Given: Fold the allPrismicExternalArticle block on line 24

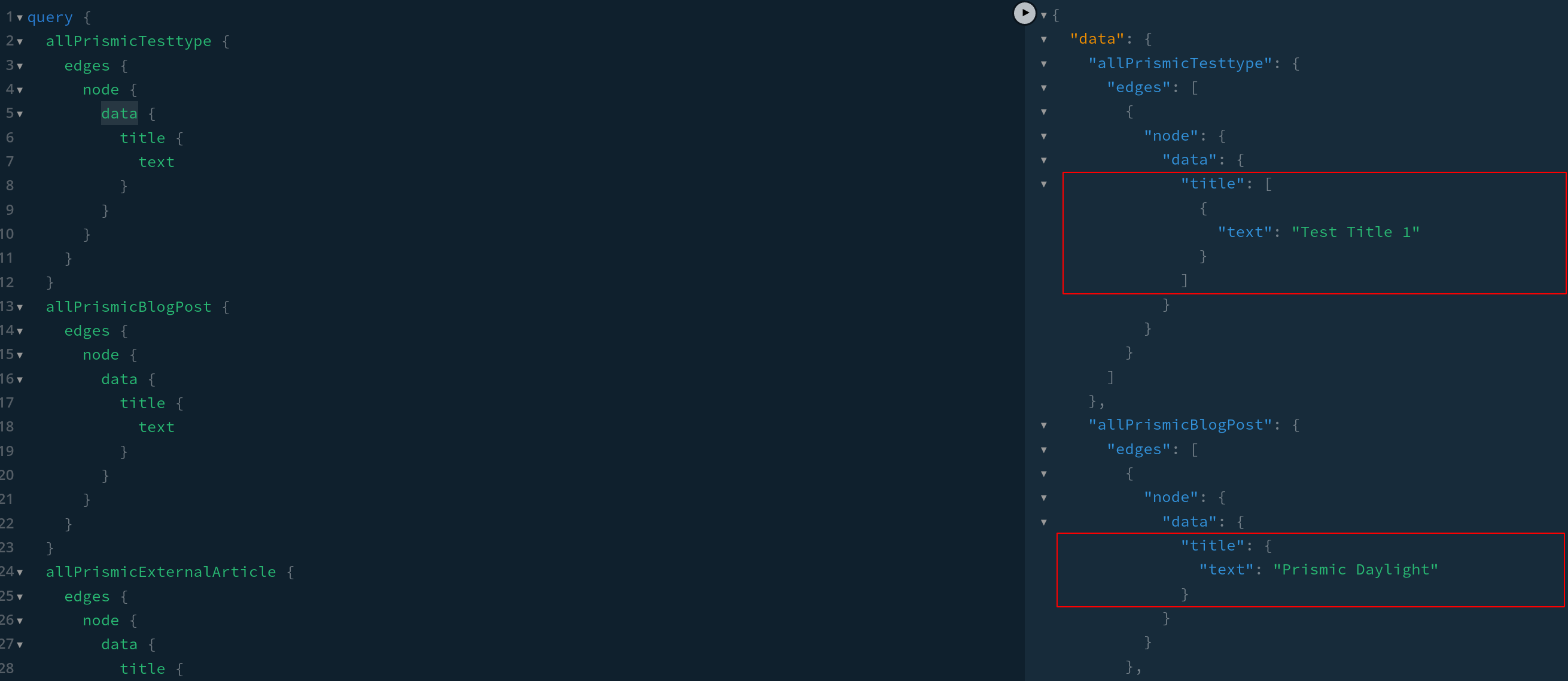Looking at the screenshot, I should pos(19,572).
